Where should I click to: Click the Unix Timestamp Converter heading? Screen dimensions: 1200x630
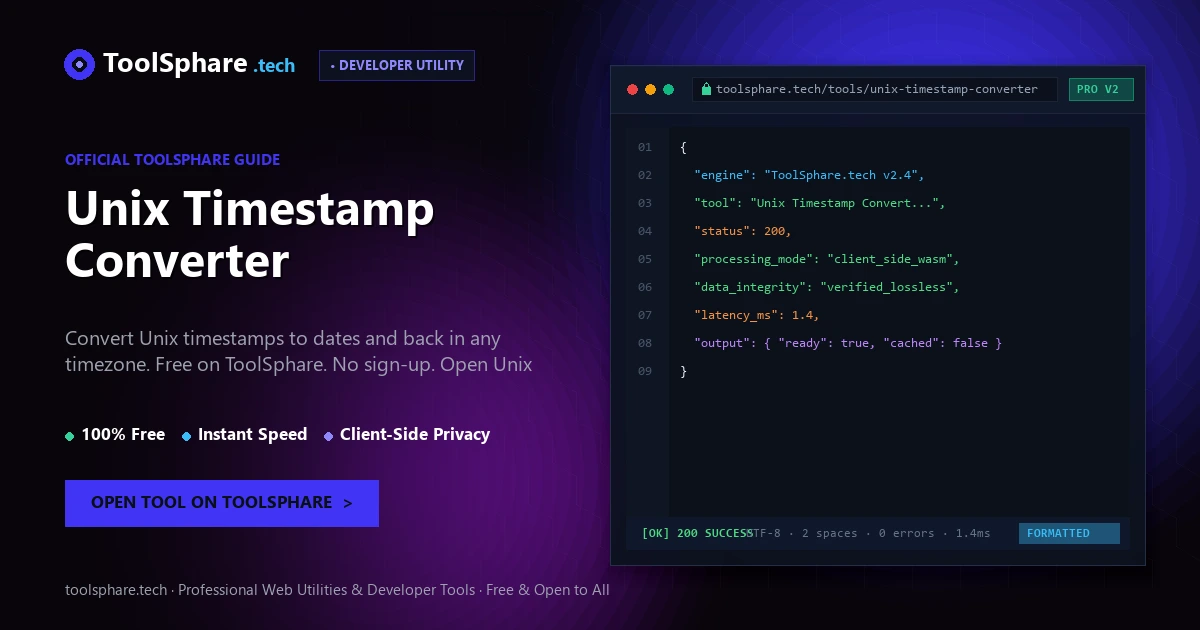point(250,235)
